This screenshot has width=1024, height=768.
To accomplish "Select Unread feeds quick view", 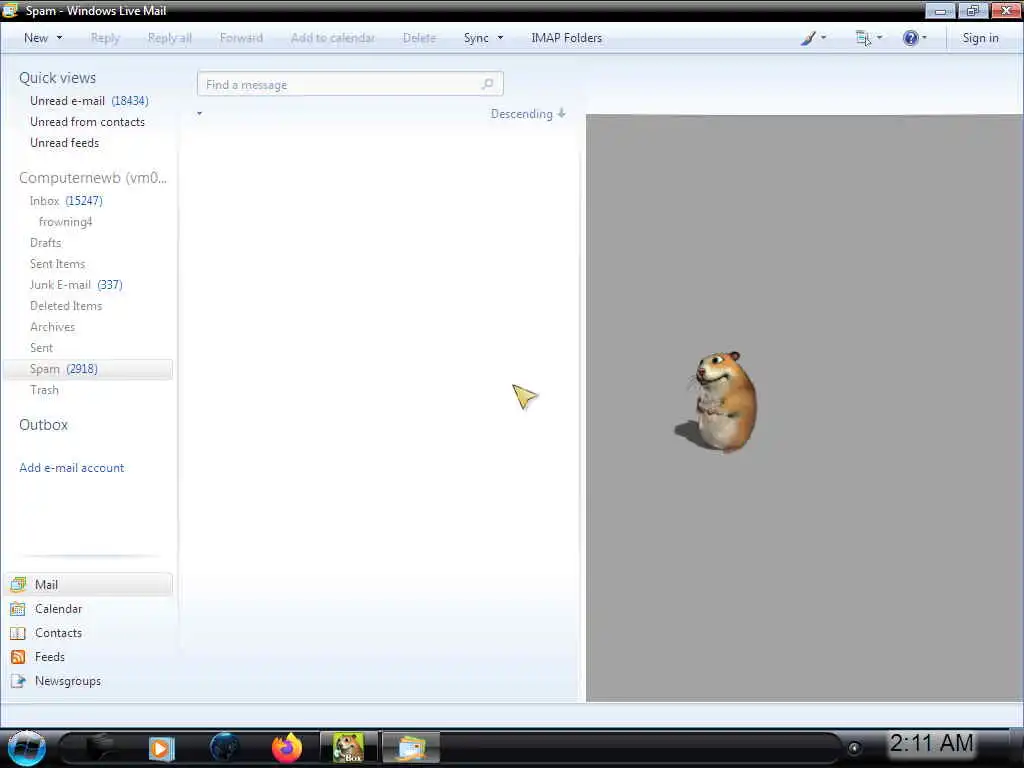I will pos(64,142).
